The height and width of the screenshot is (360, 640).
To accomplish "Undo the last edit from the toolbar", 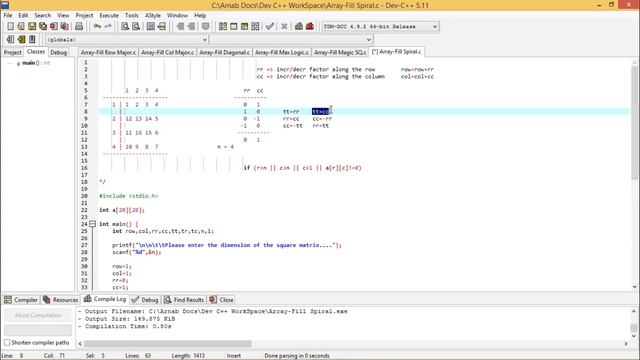I will pyautogui.click(x=97, y=27).
